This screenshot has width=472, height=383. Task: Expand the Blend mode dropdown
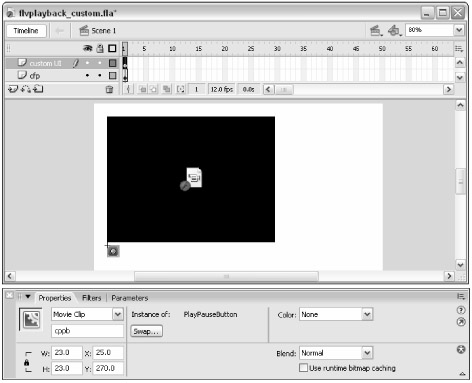click(x=367, y=353)
